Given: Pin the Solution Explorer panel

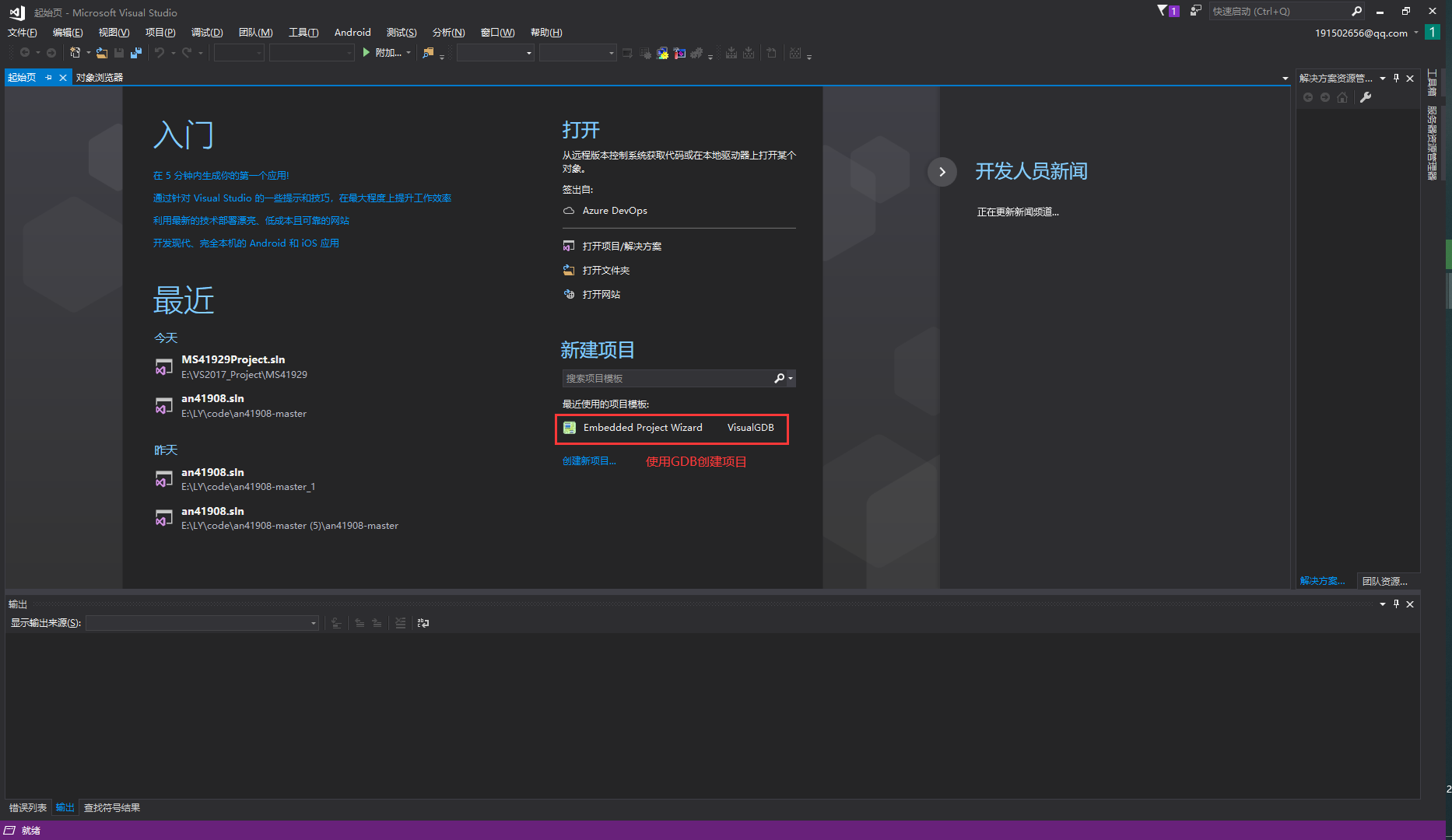Looking at the screenshot, I should [1397, 78].
